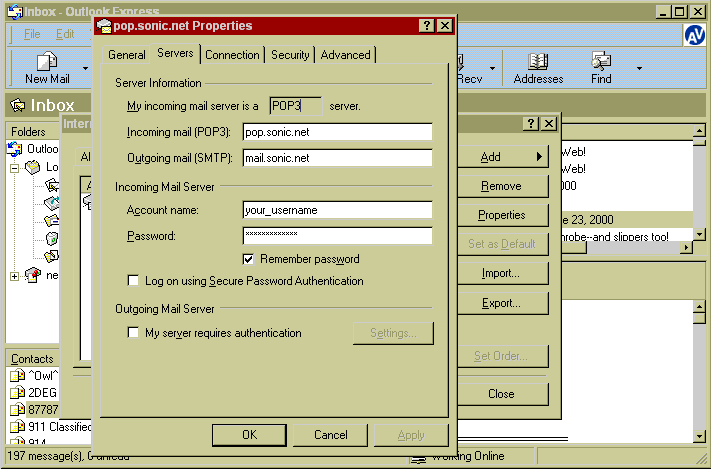Select the Local Folders icon in tree
This screenshot has height=469, width=711.
click(x=32, y=167)
